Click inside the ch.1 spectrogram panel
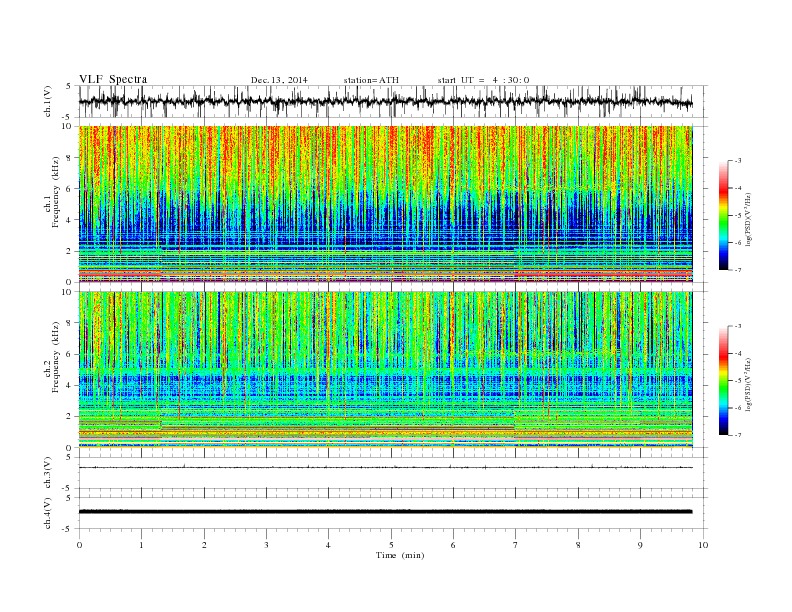The image size is (792, 612). point(385,204)
